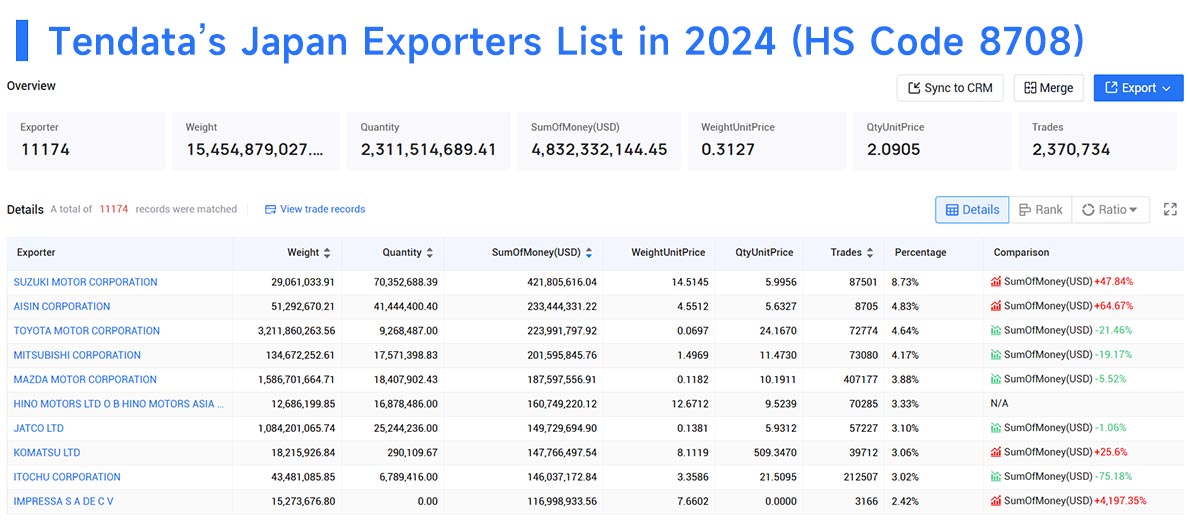Click the Trades overview card showing 2,370,734
Screen dimensions: 1190x522
point(1100,141)
